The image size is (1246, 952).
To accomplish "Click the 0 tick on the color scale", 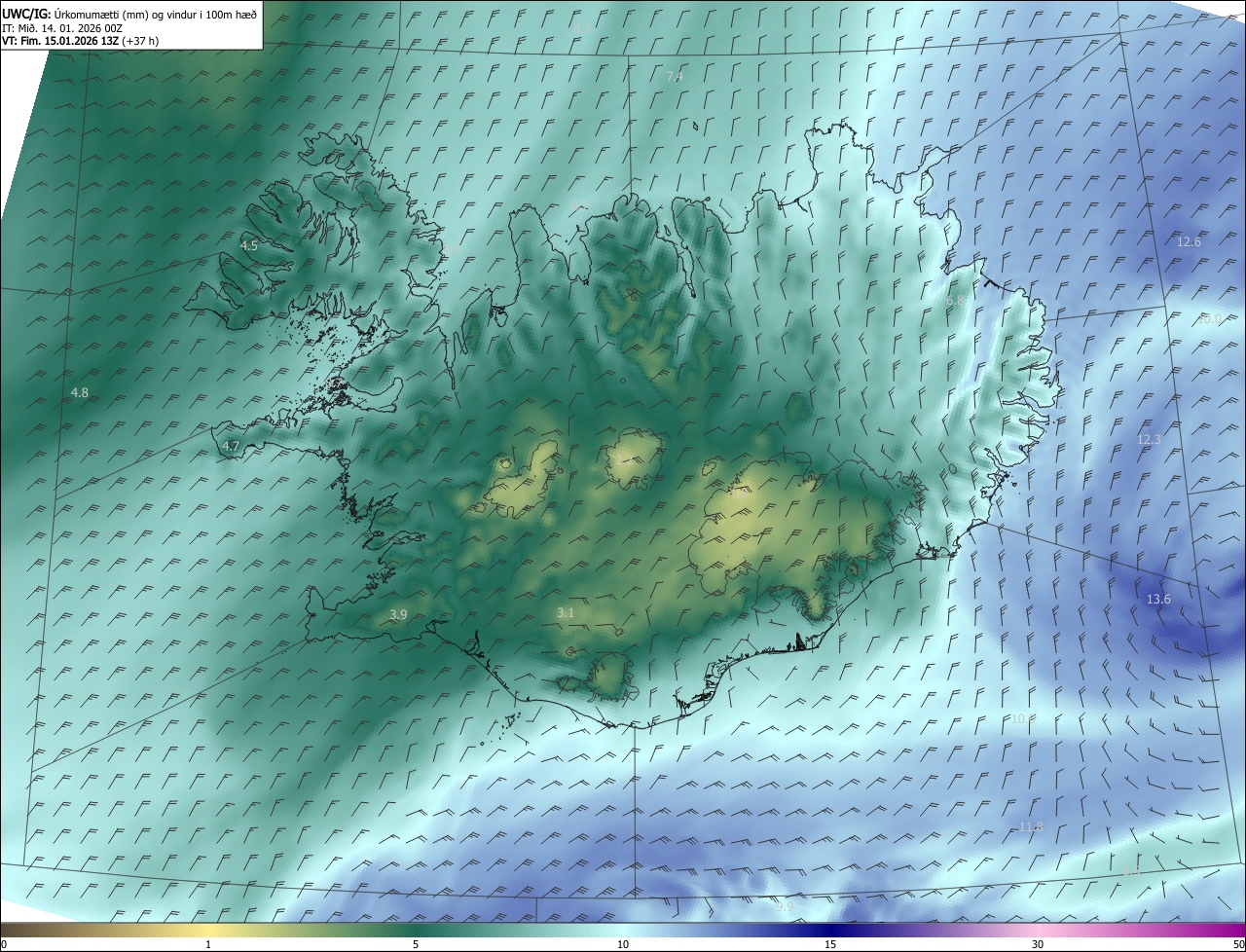I will [4, 944].
